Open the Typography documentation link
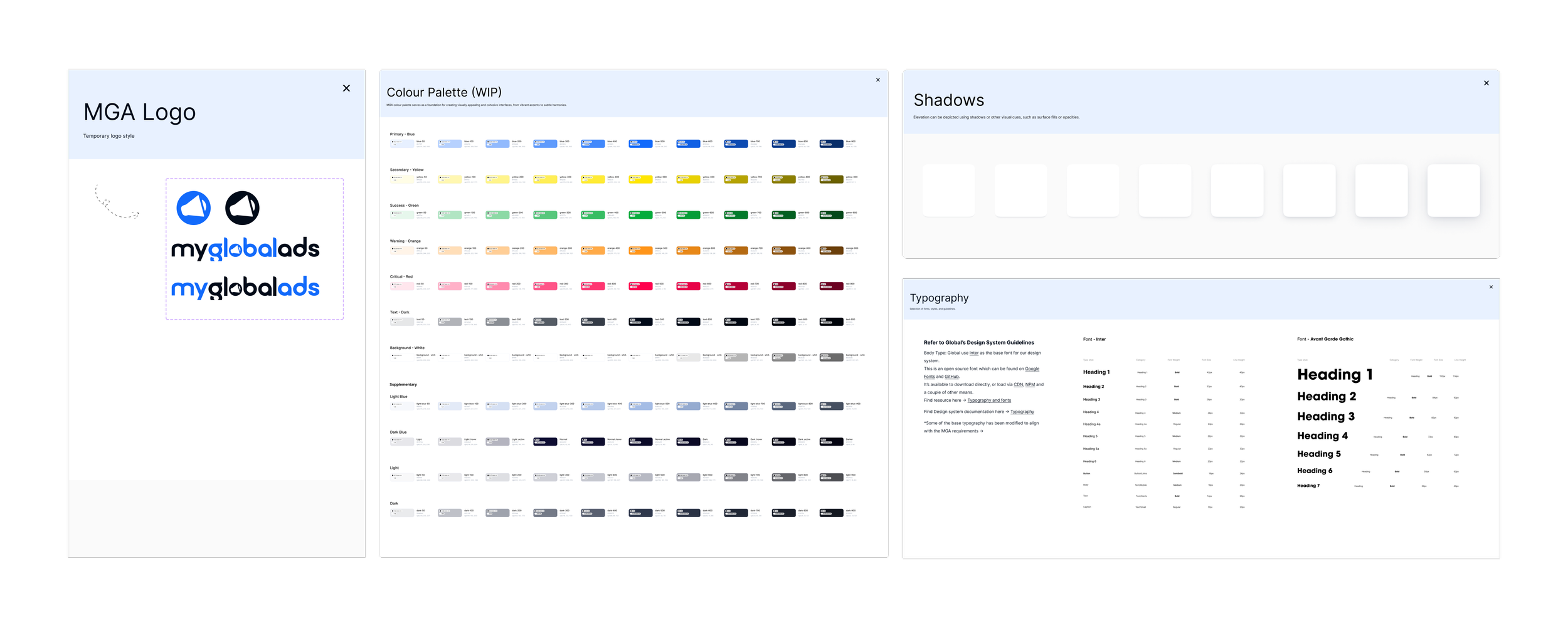Viewport: 1568px width, 628px height. (1022, 412)
